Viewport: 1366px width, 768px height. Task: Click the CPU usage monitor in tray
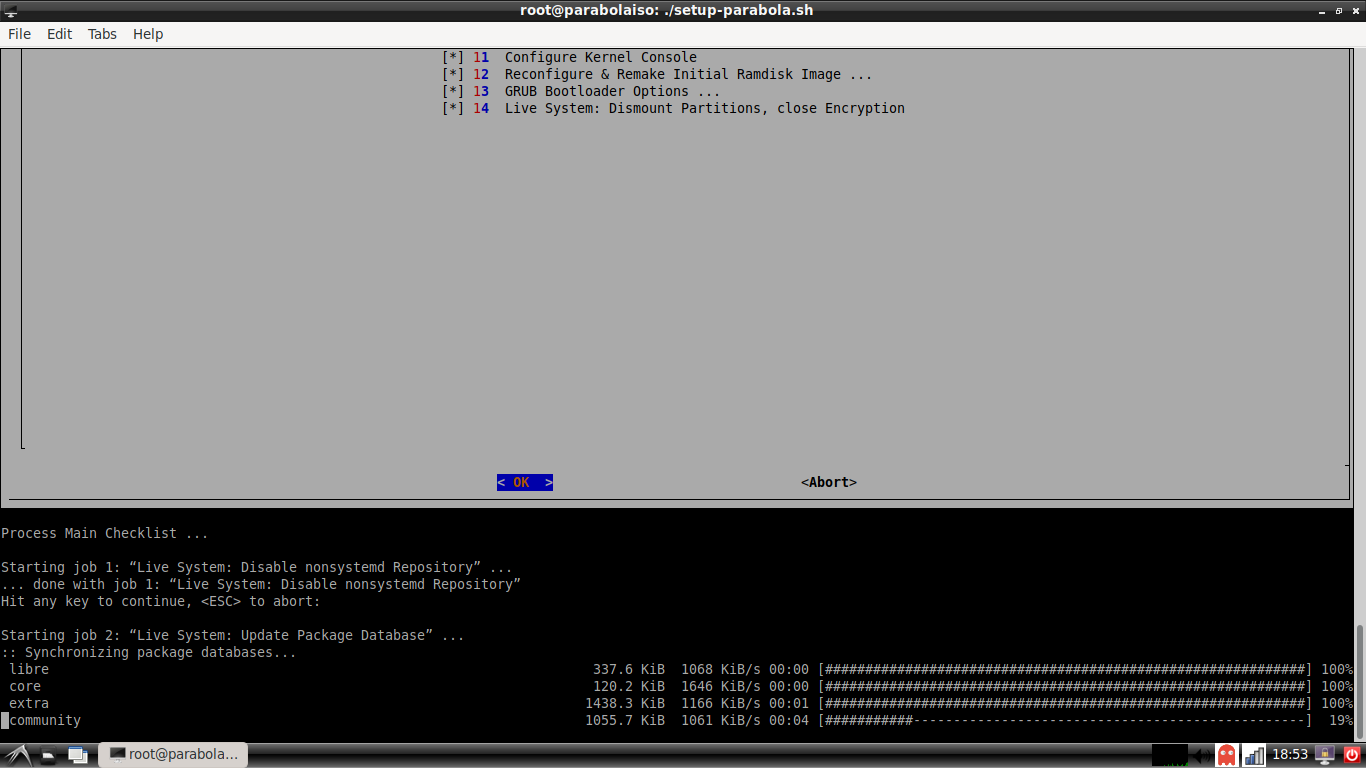1169,754
